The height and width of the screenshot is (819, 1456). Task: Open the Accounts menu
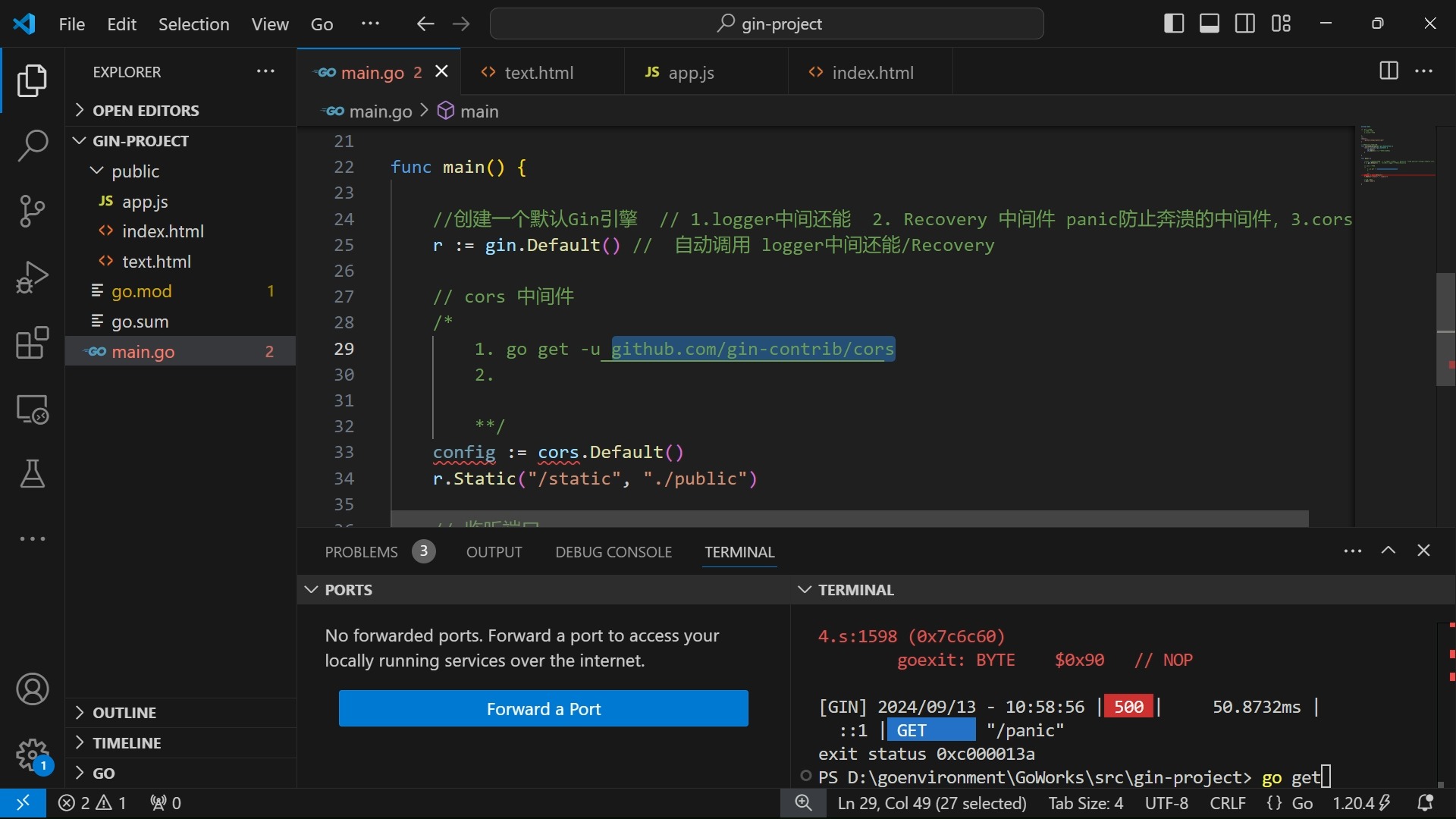click(32, 689)
